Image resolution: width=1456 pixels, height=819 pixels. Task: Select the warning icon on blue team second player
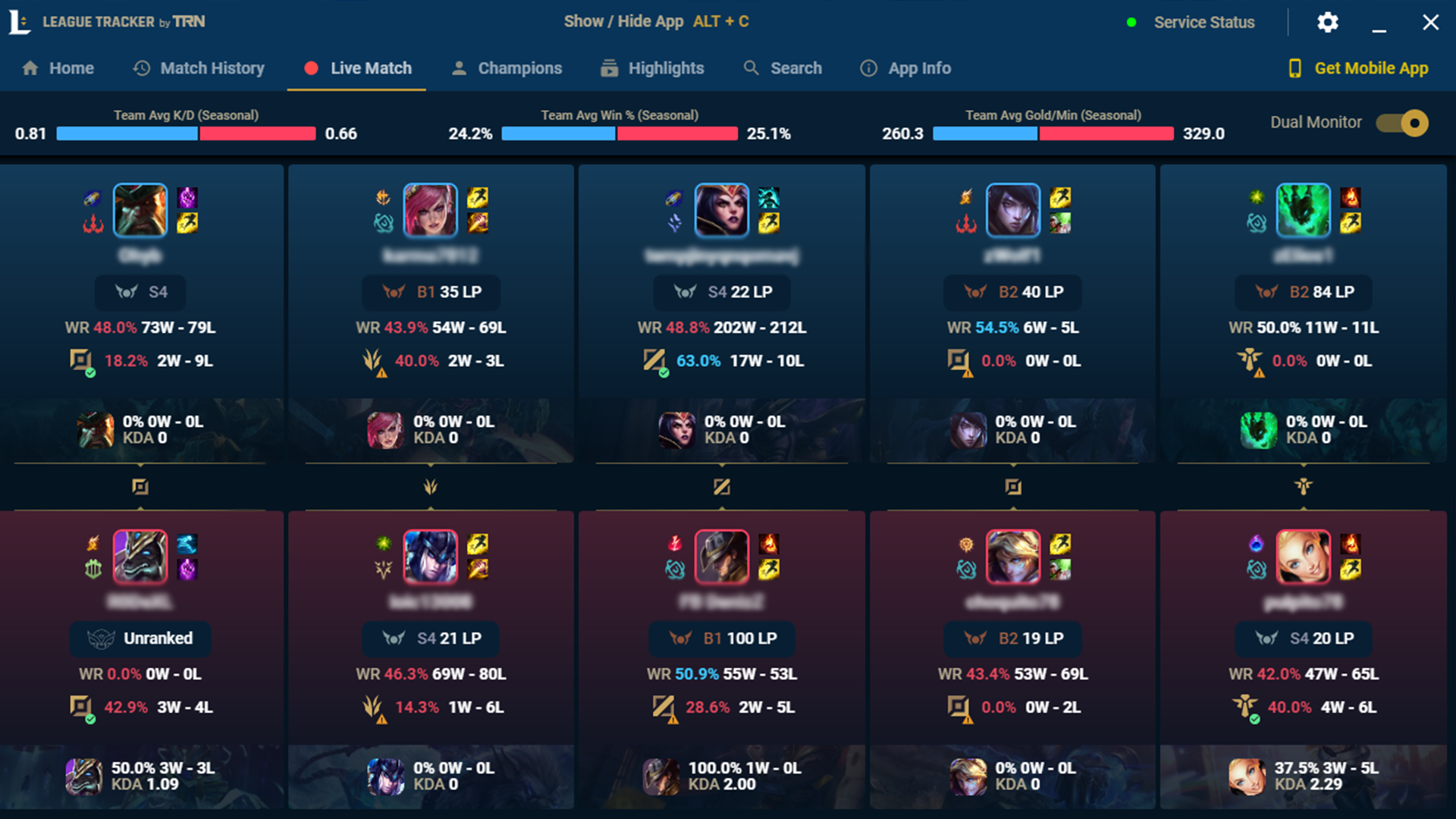(381, 373)
